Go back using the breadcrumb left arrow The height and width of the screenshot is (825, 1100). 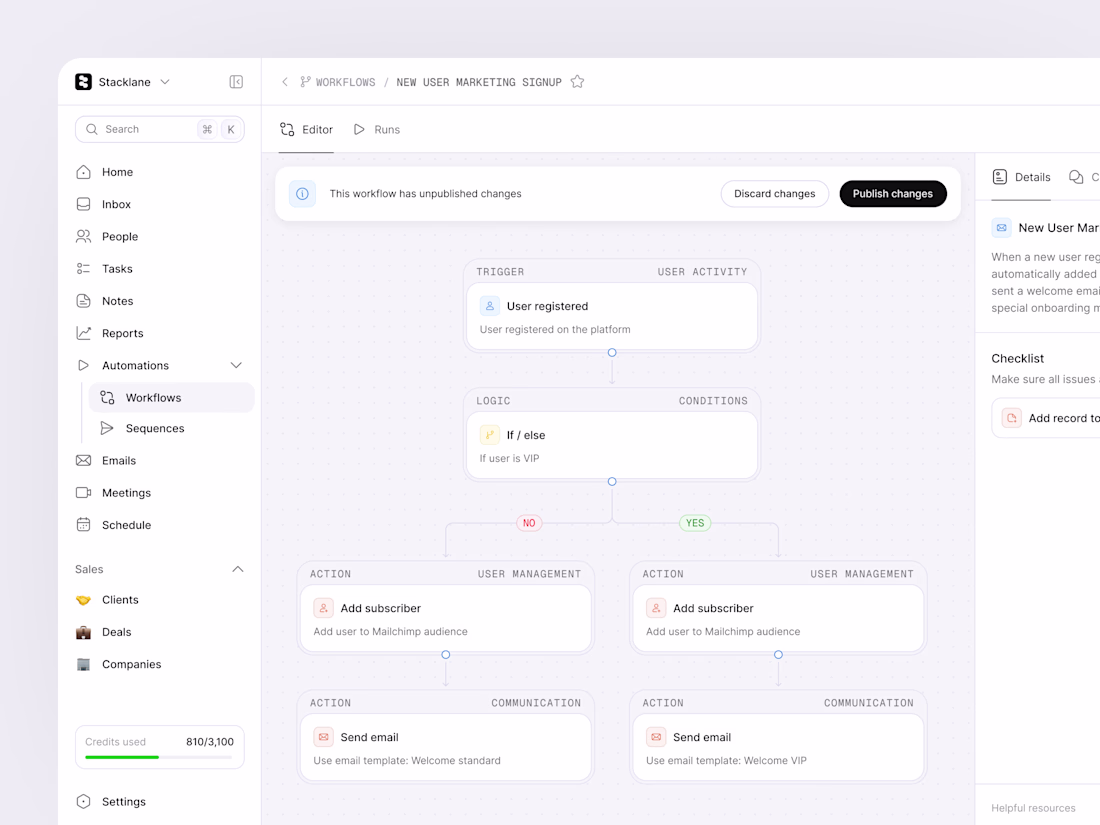pos(285,82)
